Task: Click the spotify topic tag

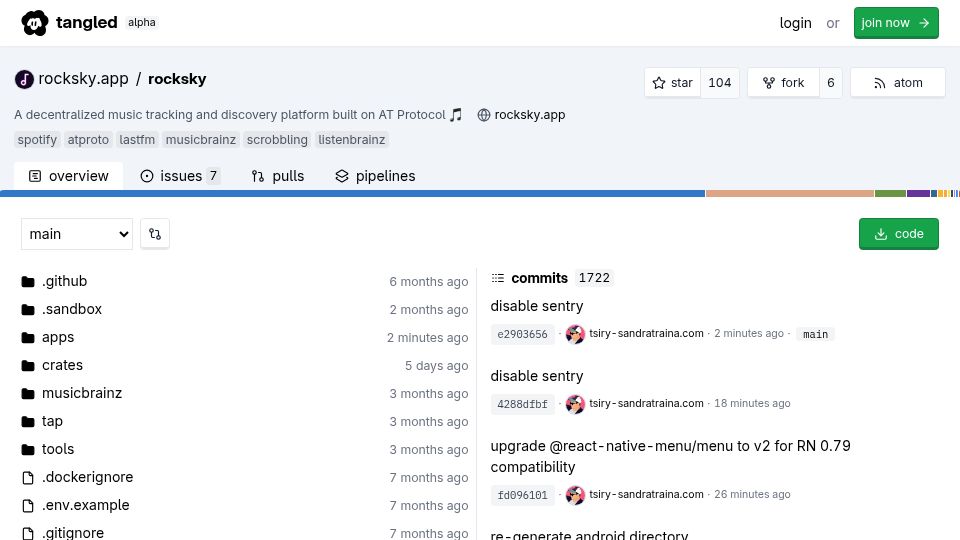Action: coord(37,140)
